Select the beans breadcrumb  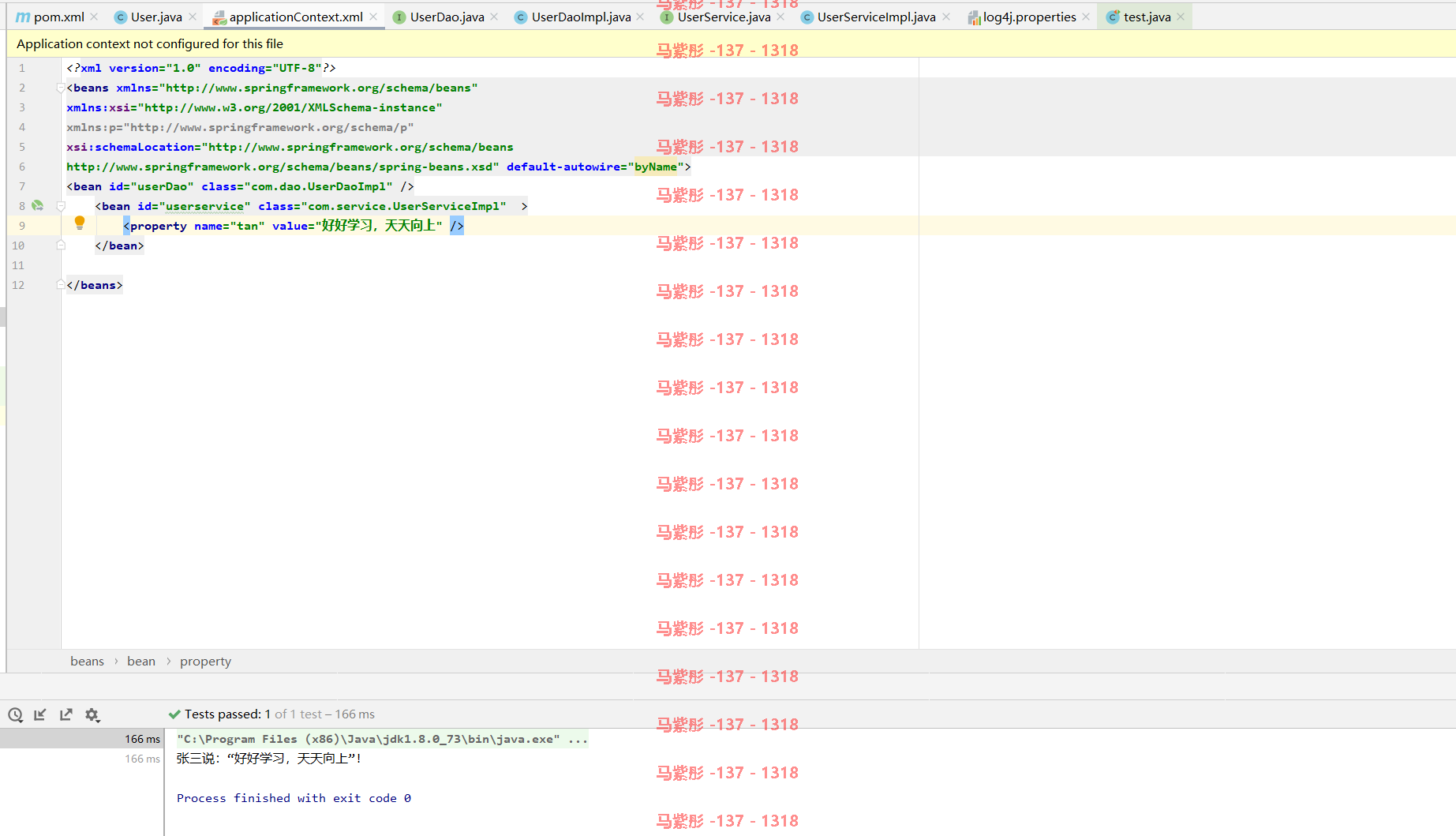(87, 662)
